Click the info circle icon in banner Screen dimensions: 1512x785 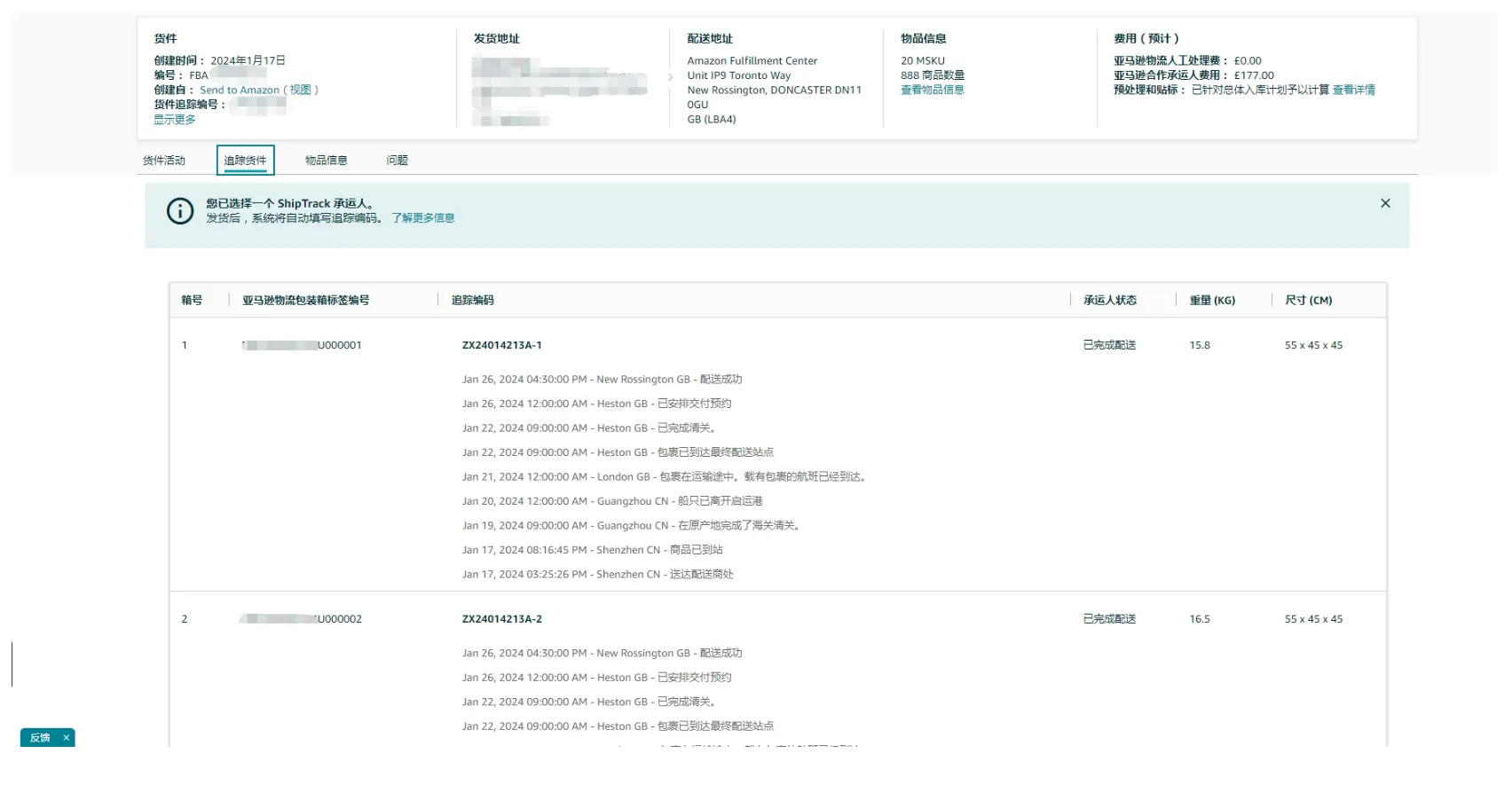[x=180, y=211]
